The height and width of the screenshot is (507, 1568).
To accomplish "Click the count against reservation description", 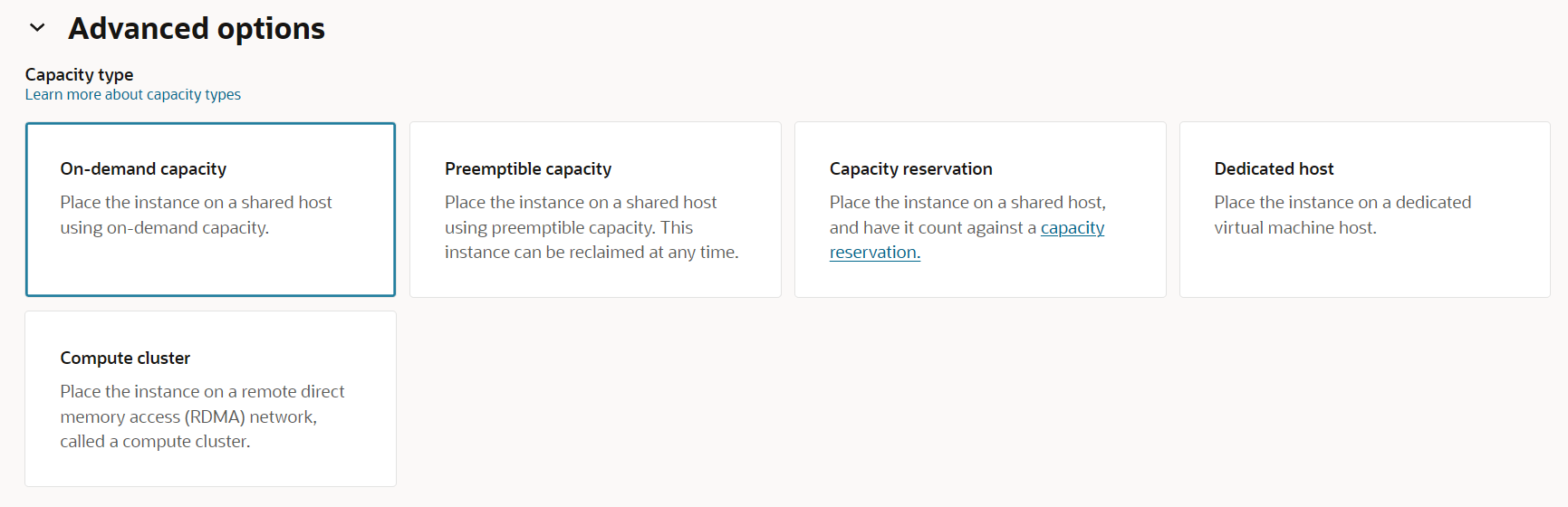I will click(967, 227).
